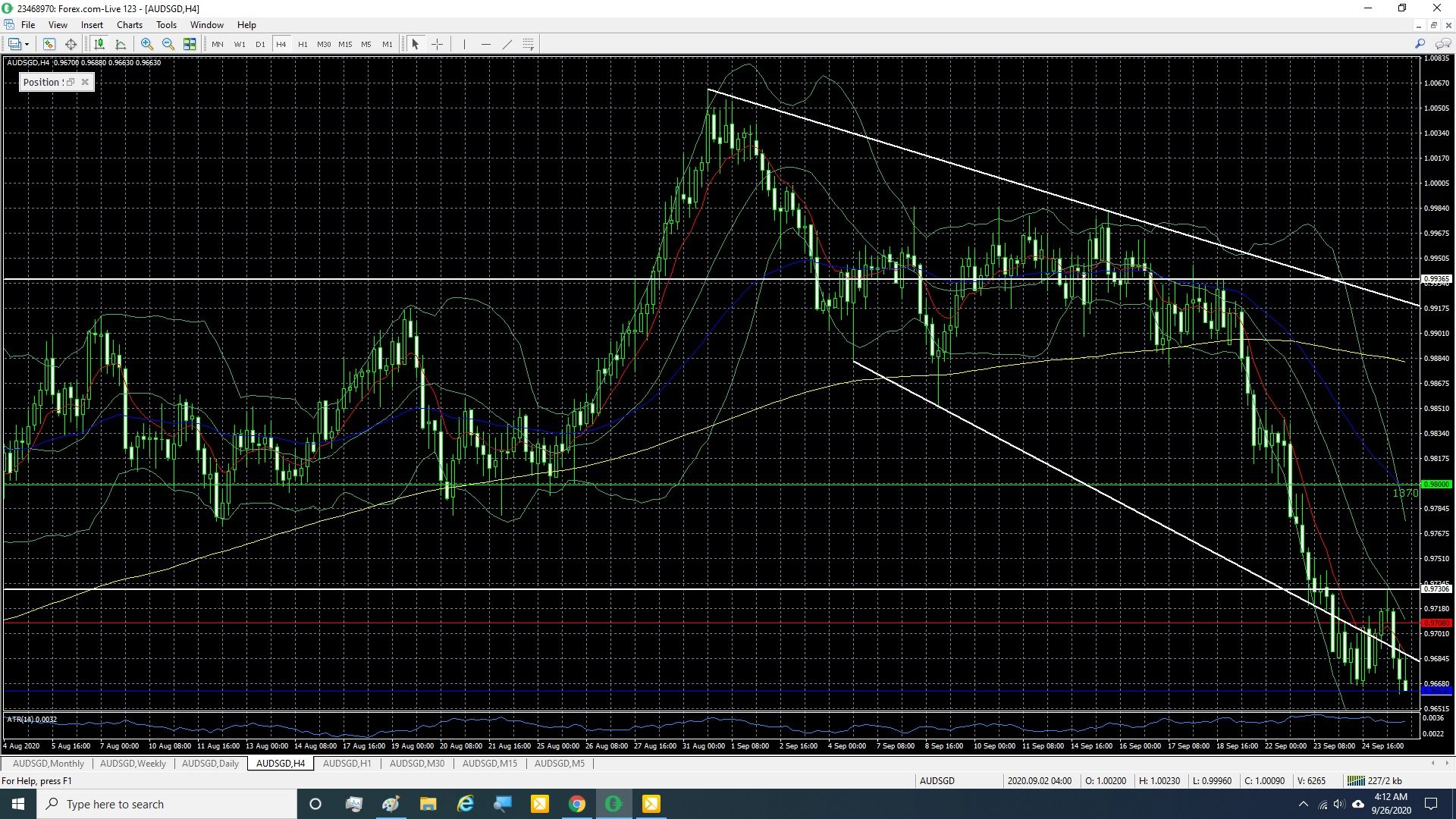The width and height of the screenshot is (1456, 819).
Task: Open the New Chart toolbar button
Action: 14,44
